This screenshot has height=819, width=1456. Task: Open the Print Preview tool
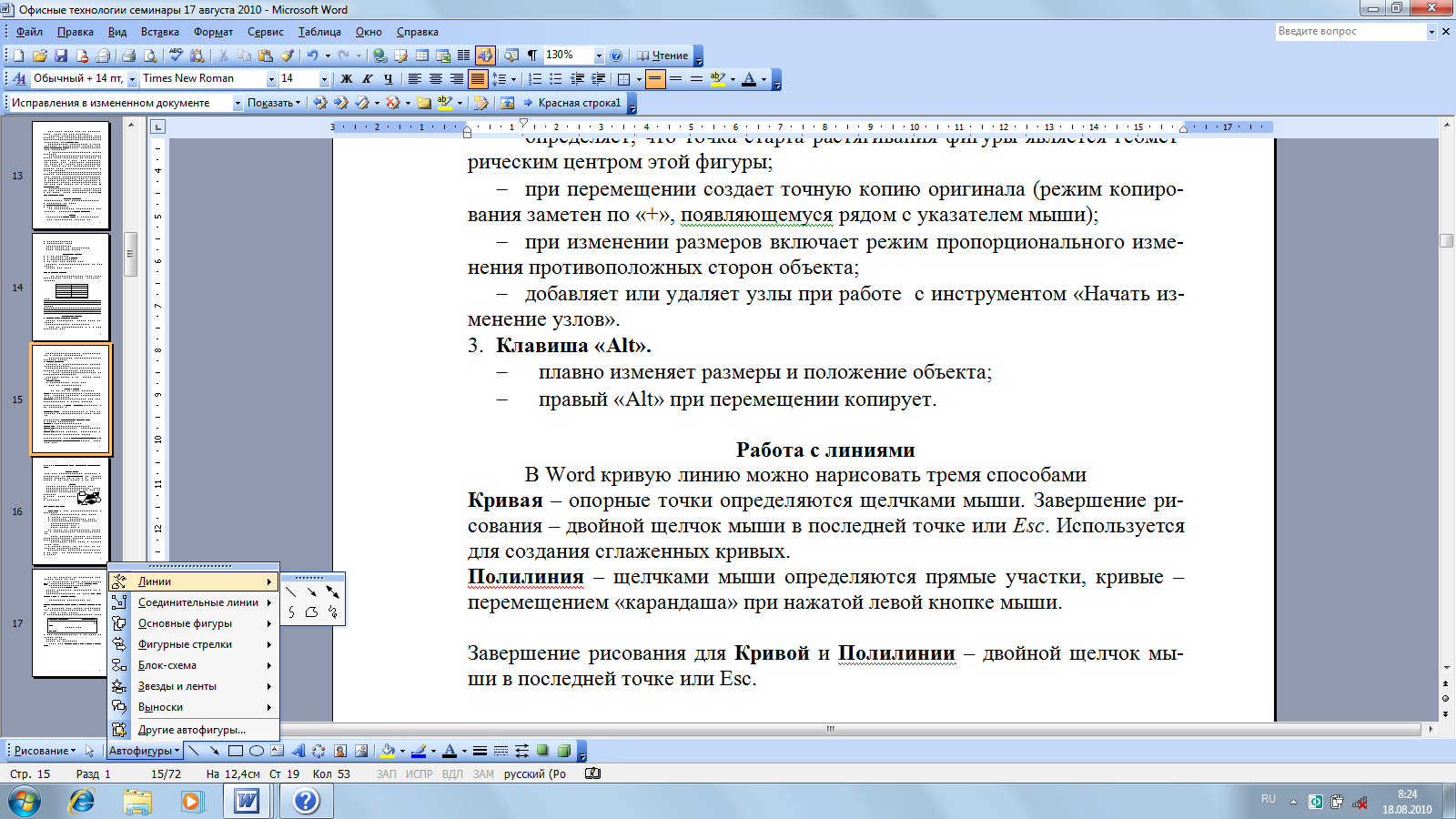pyautogui.click(x=150, y=56)
